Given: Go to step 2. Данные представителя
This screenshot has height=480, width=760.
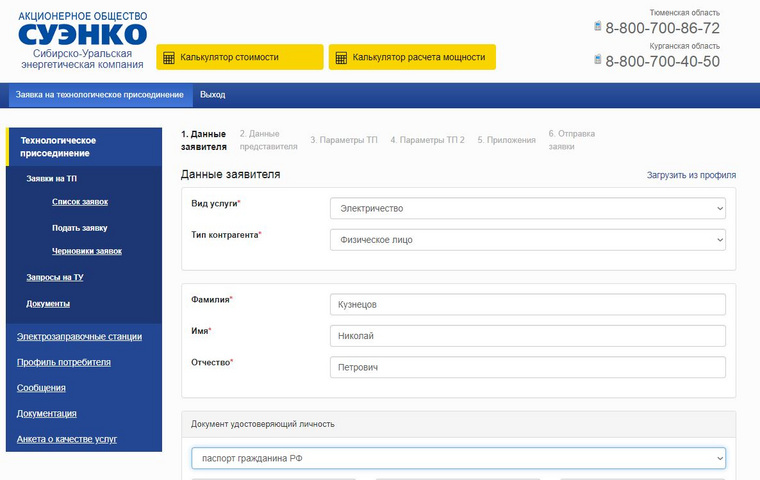Looking at the screenshot, I should (x=269, y=140).
